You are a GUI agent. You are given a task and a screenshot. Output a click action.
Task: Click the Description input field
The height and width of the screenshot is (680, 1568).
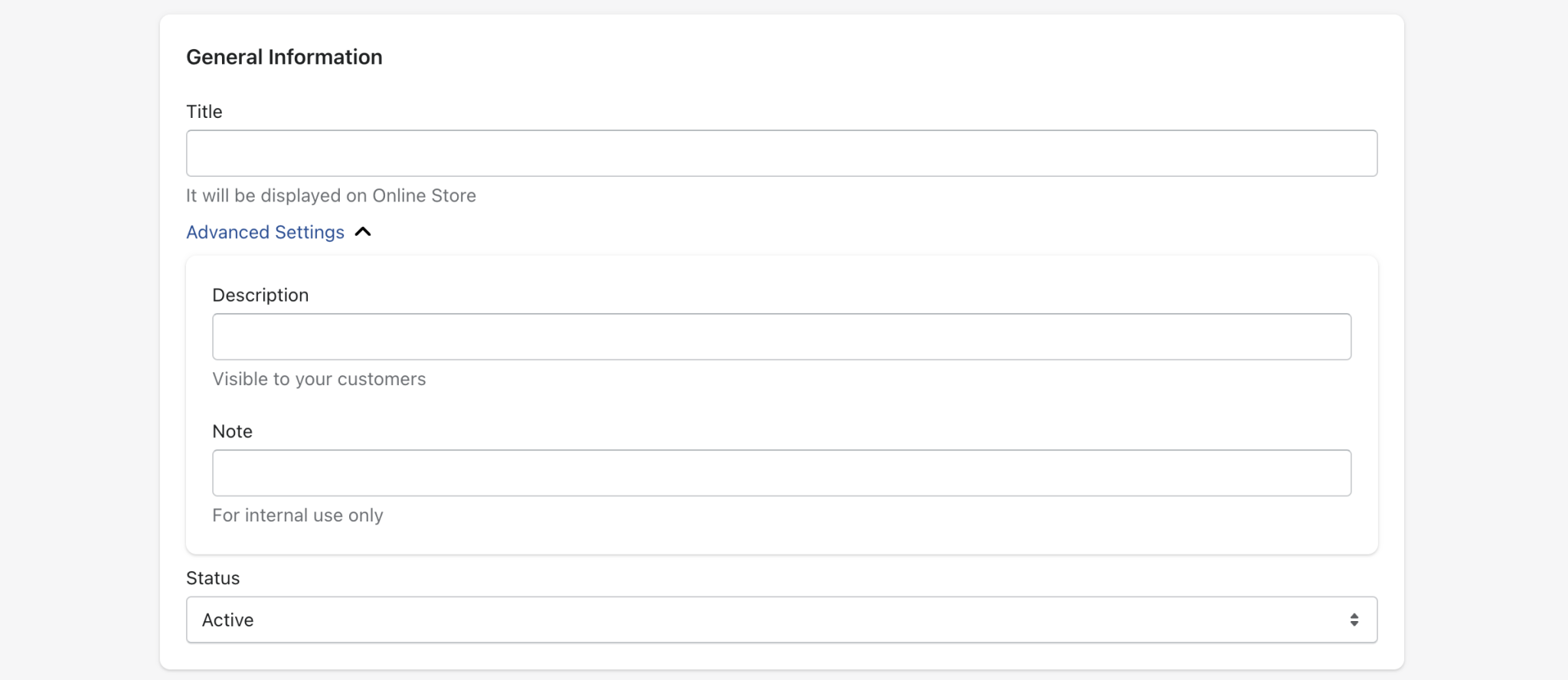pyautogui.click(x=781, y=337)
